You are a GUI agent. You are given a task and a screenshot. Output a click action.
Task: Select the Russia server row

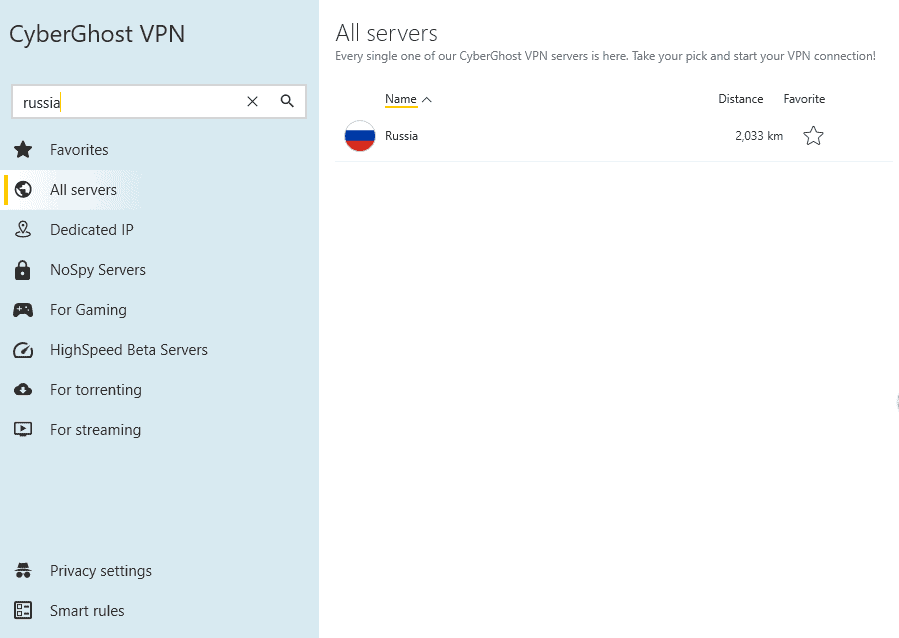pos(613,136)
